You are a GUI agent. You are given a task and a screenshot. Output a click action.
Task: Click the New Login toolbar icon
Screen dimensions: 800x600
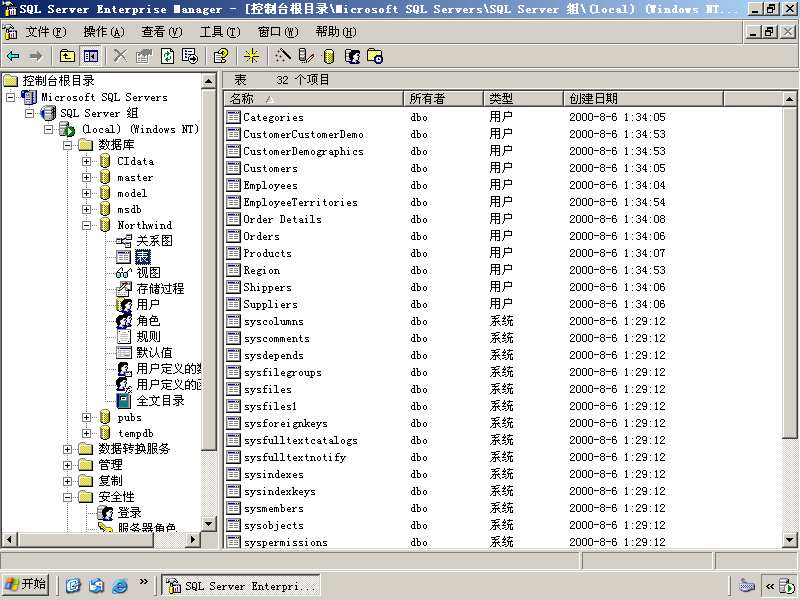click(352, 56)
